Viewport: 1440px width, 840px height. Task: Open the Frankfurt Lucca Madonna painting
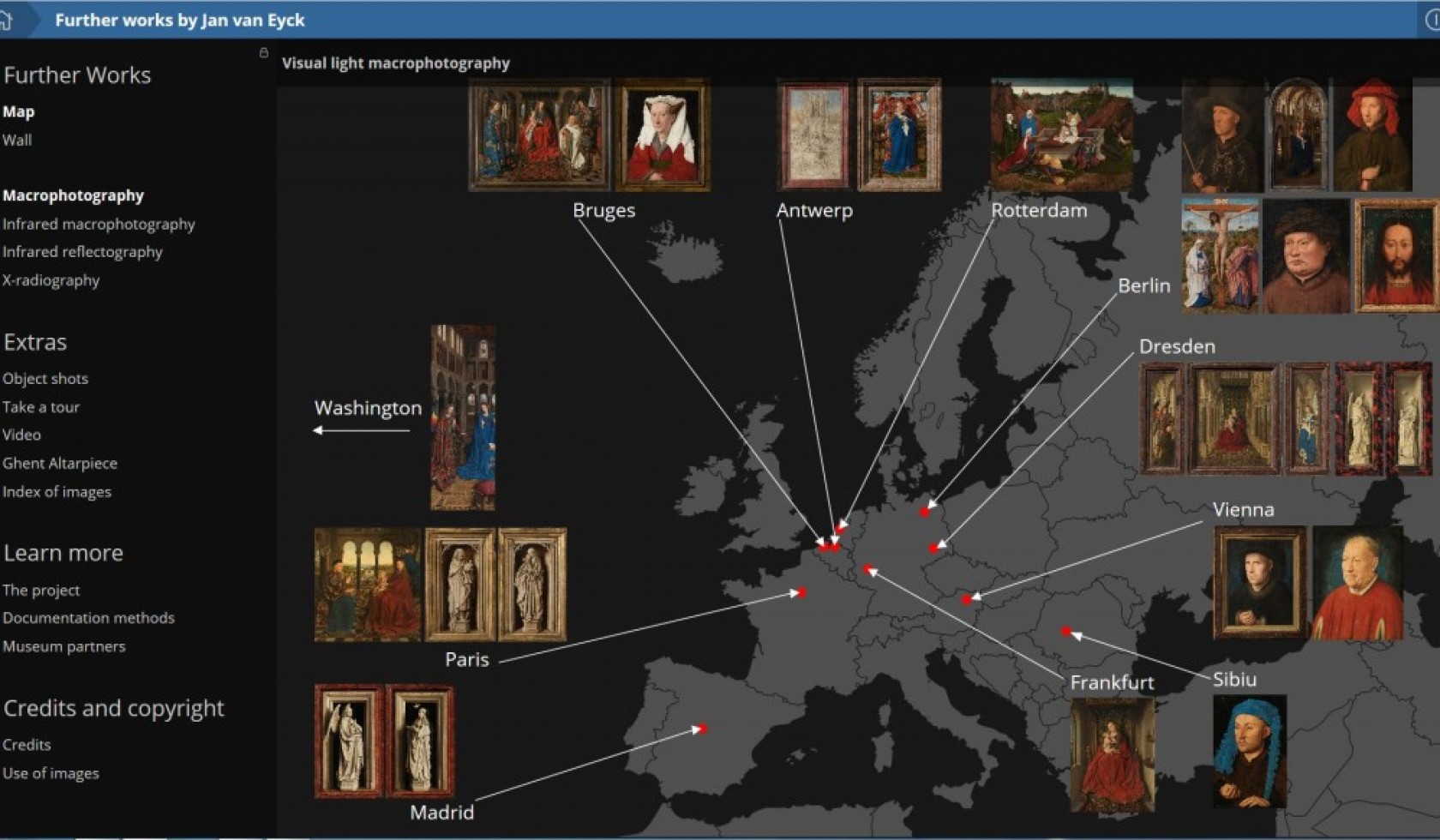[1112, 755]
